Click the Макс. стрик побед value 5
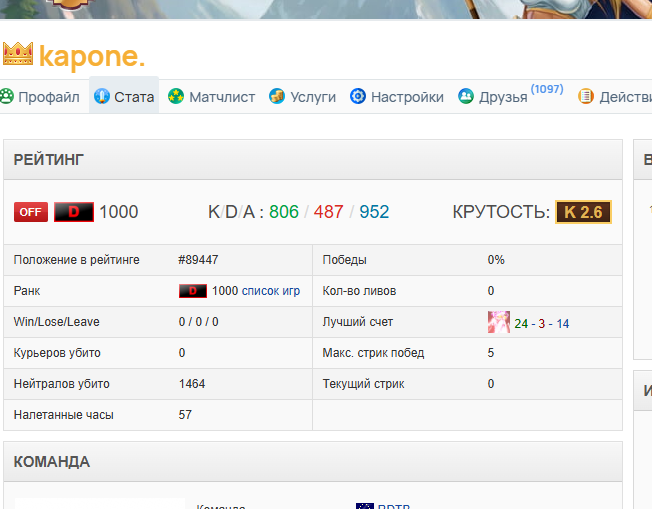Screen dimensions: 652x509 [x=491, y=353]
